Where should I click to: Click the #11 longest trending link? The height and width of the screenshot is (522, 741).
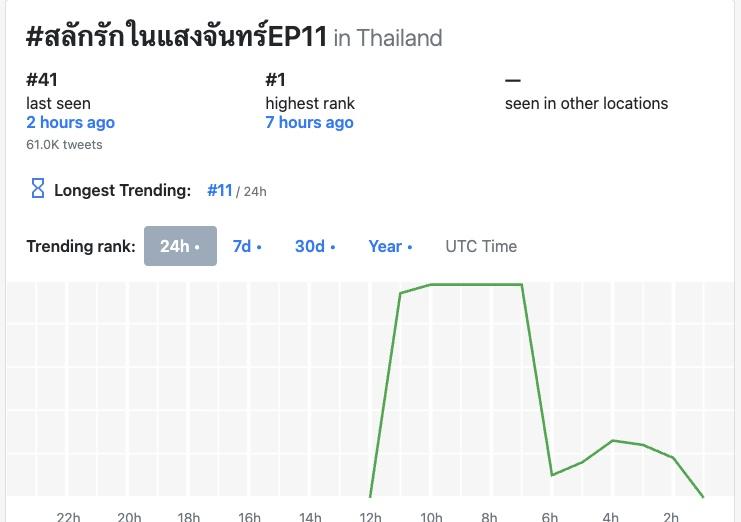220,190
